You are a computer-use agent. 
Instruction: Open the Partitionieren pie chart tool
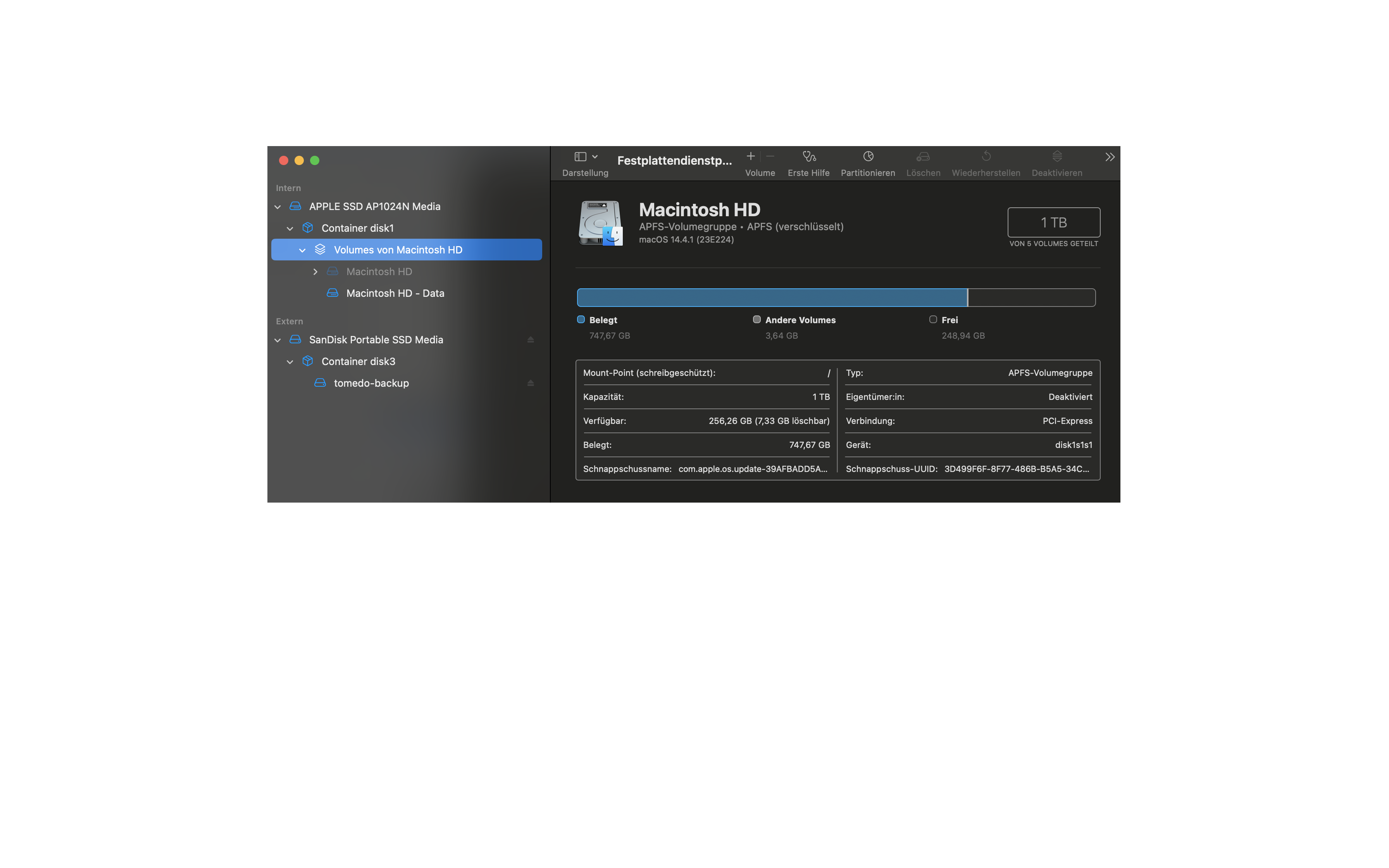coord(868,157)
